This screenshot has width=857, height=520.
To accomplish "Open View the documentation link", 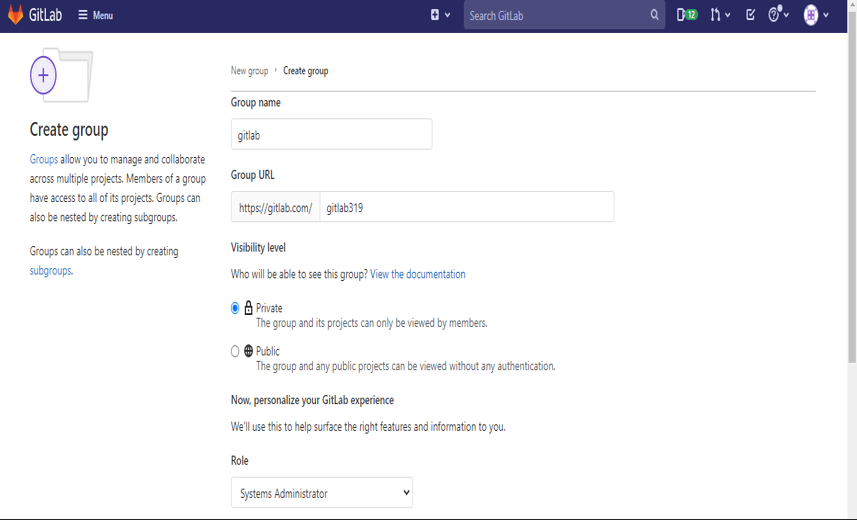I will (x=418, y=274).
